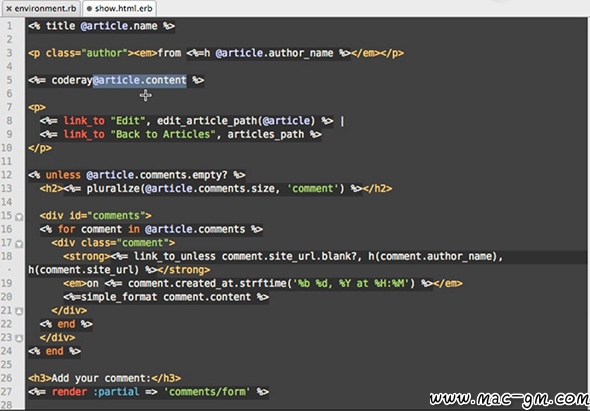The width and height of the screenshot is (590, 411).
Task: Click line number 1 in the gutter
Action: 9,26
